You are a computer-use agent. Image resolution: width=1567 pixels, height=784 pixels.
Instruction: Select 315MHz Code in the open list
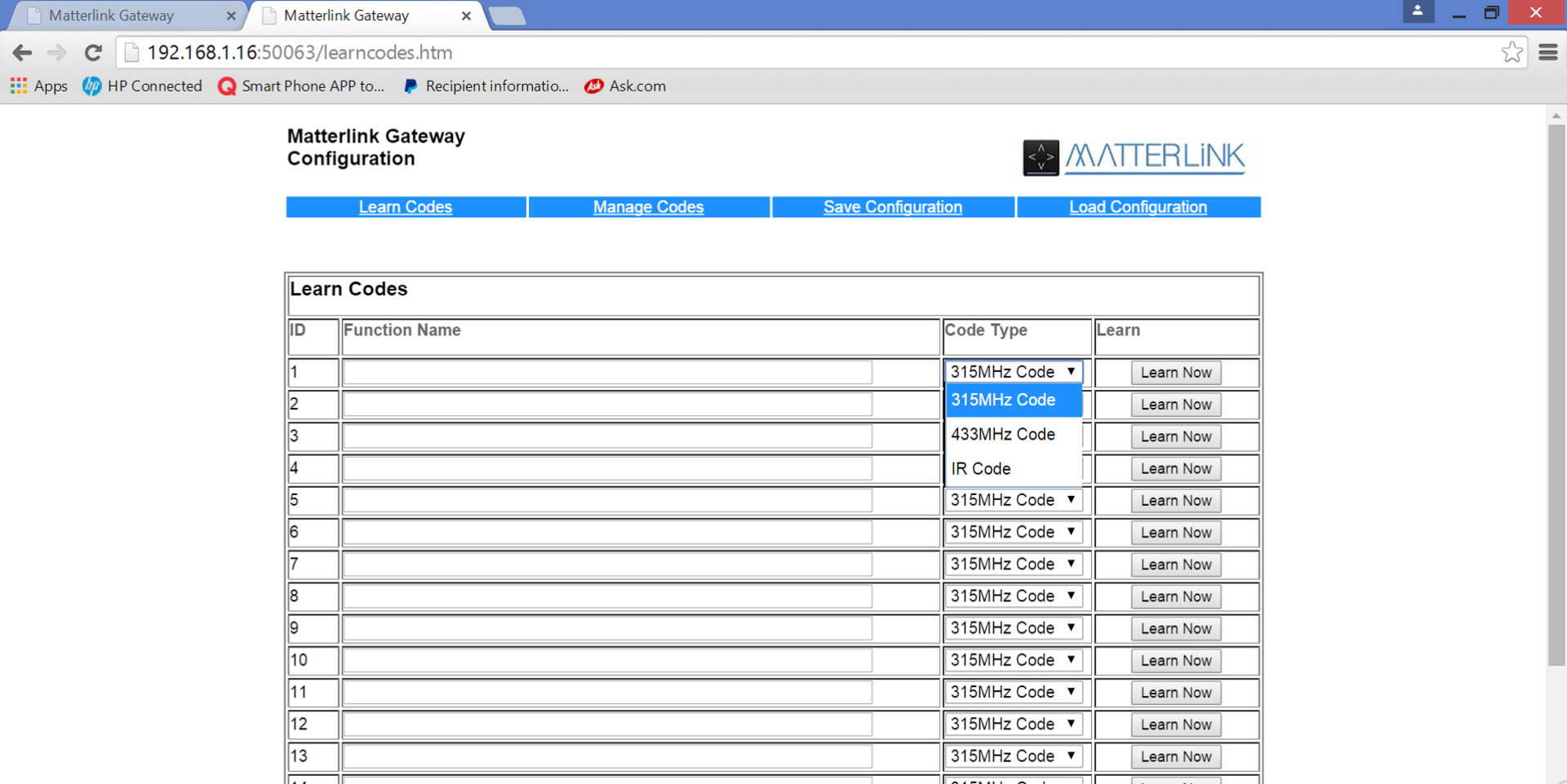(x=1004, y=400)
